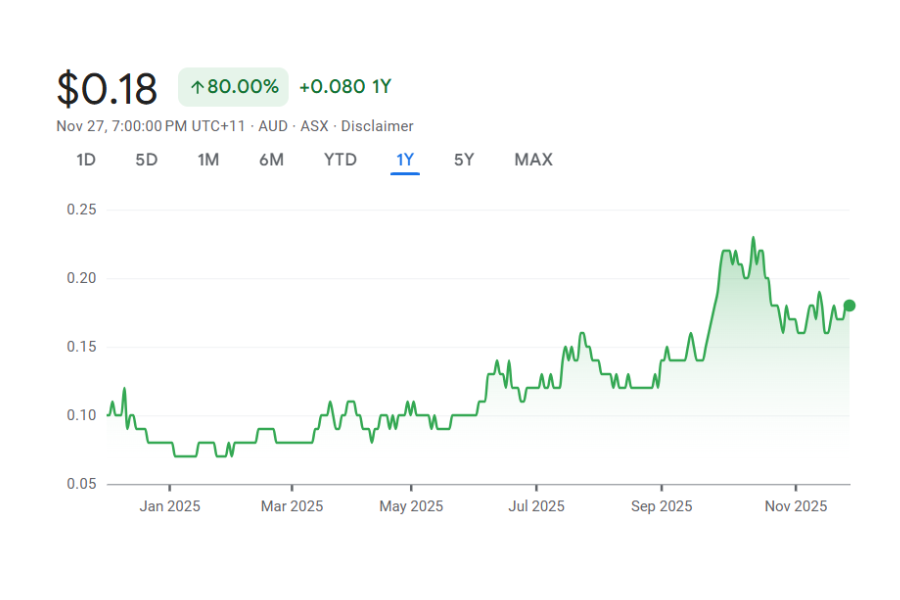Click the 80.00% percentage figure
The height and width of the screenshot is (600, 900).
(243, 87)
